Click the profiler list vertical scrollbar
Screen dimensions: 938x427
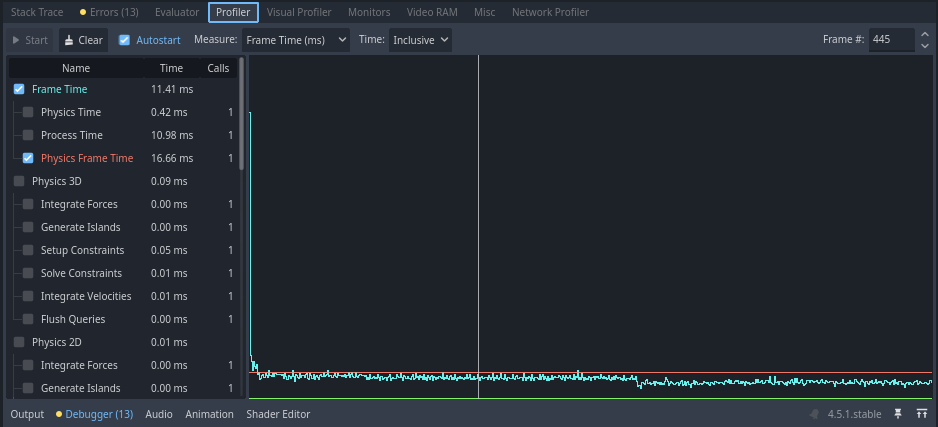241,115
